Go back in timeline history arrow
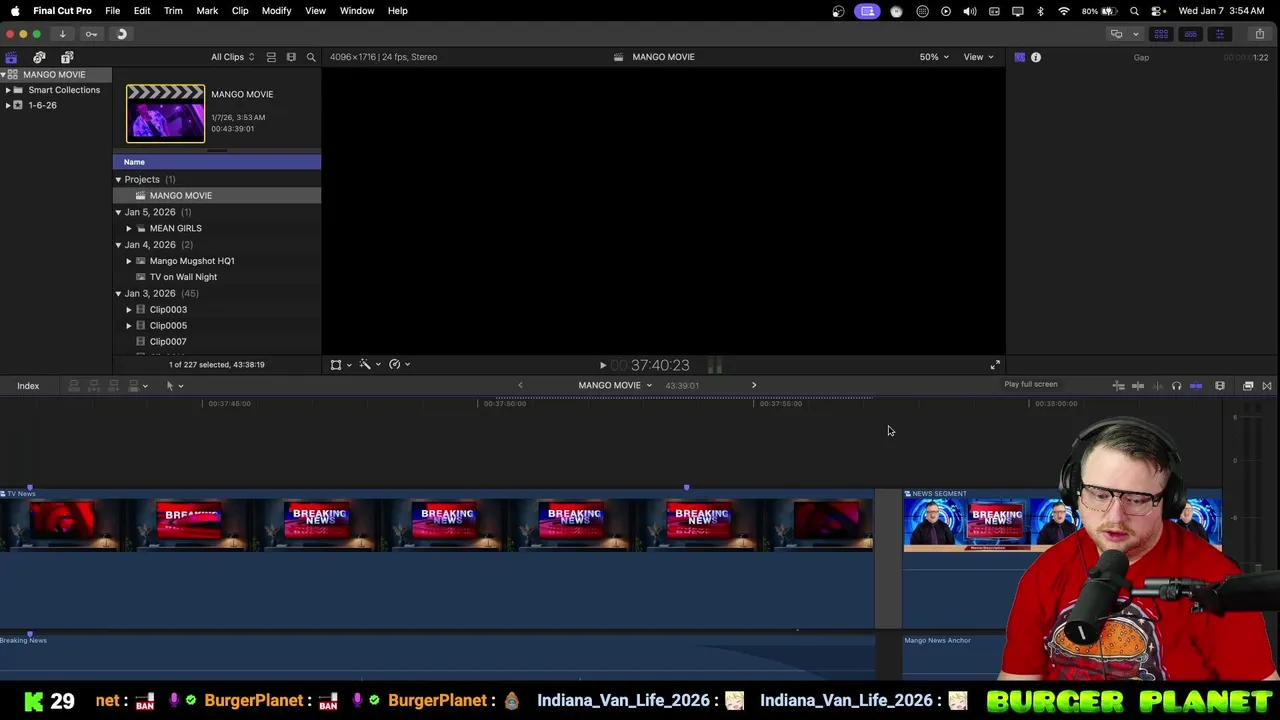This screenshot has width=1280, height=720. click(x=520, y=386)
